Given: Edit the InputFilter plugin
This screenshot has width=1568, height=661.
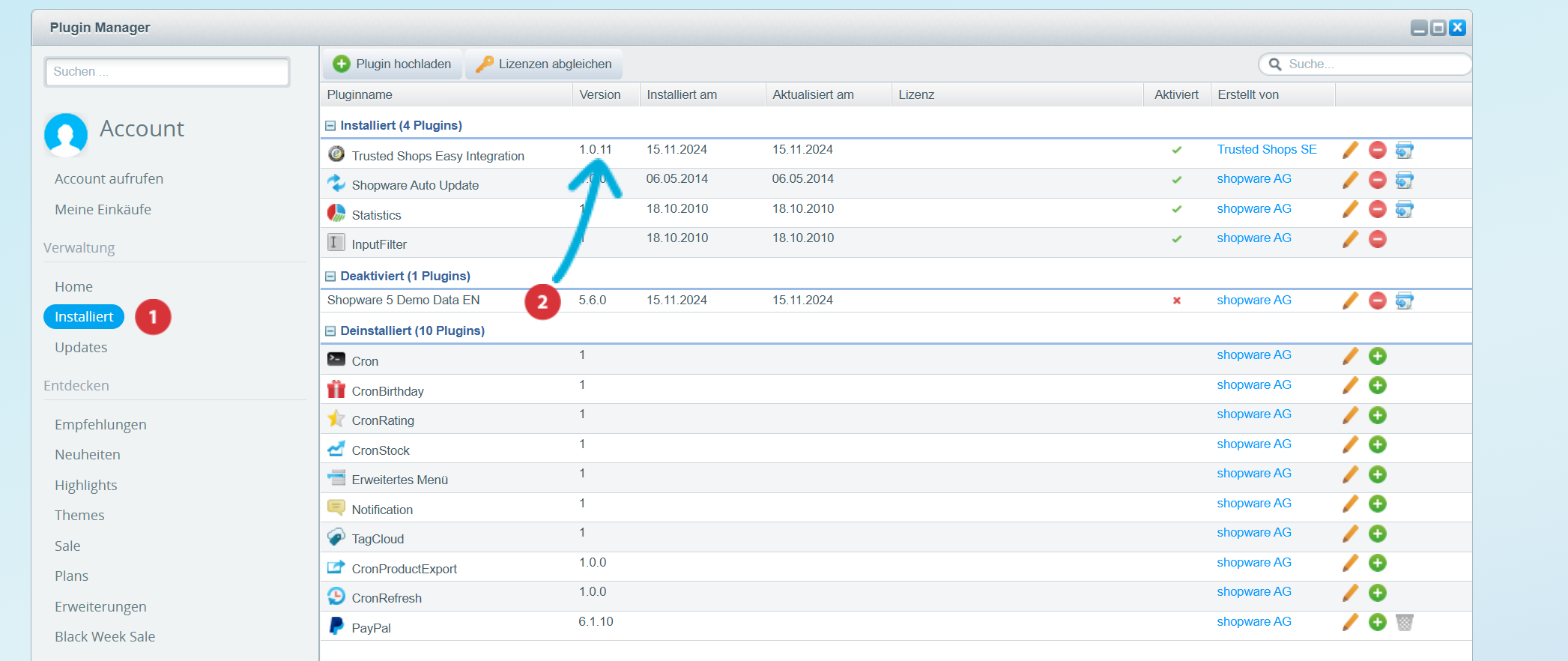Looking at the screenshot, I should click(x=1350, y=239).
